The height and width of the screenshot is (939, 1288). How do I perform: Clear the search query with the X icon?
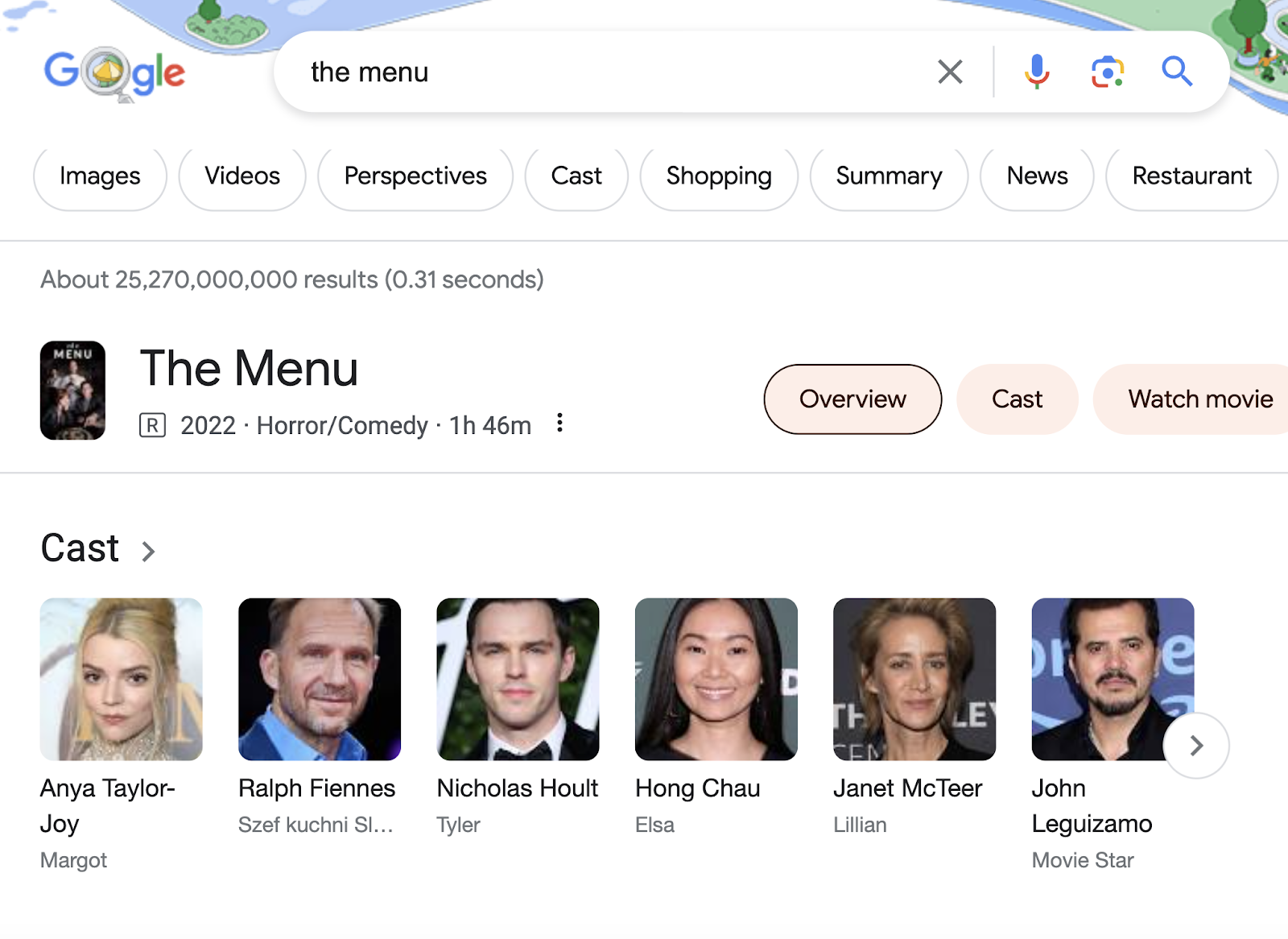pyautogui.click(x=950, y=72)
